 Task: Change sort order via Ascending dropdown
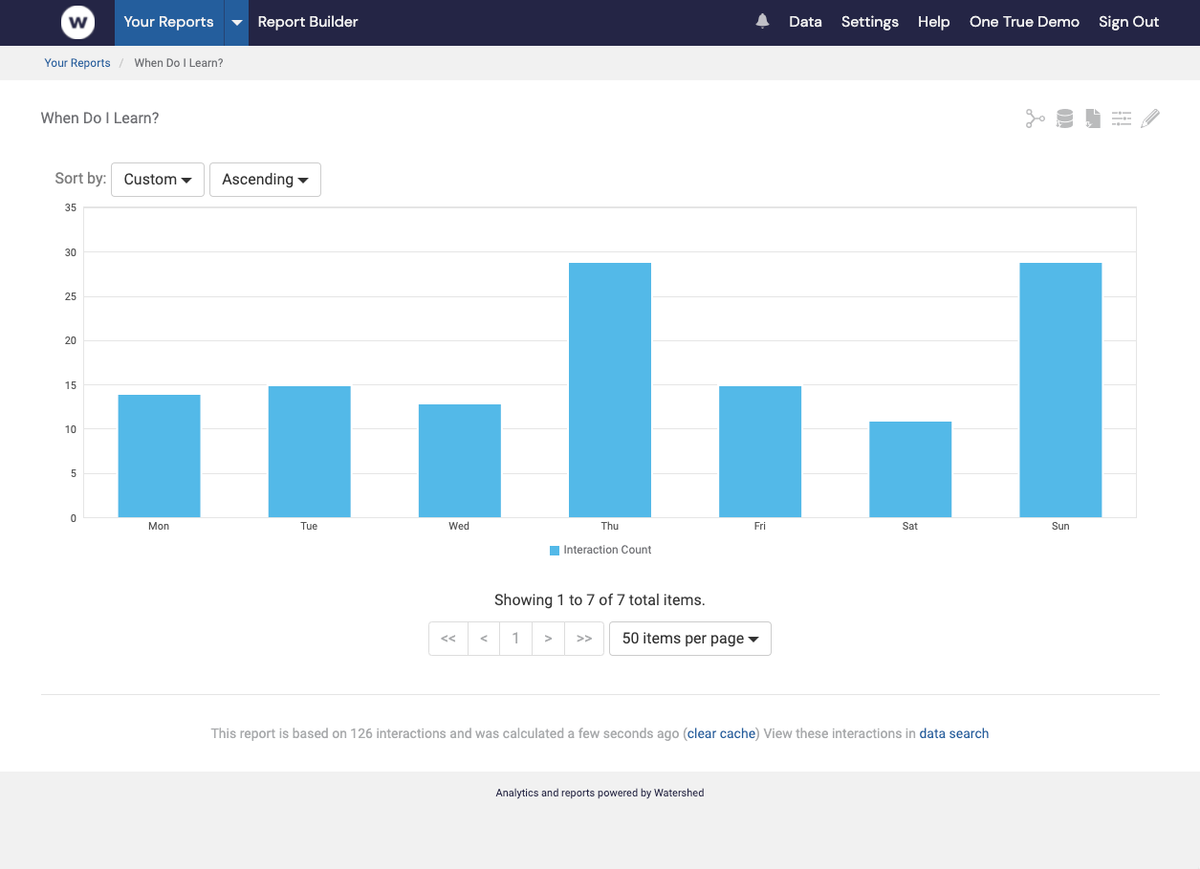click(264, 179)
